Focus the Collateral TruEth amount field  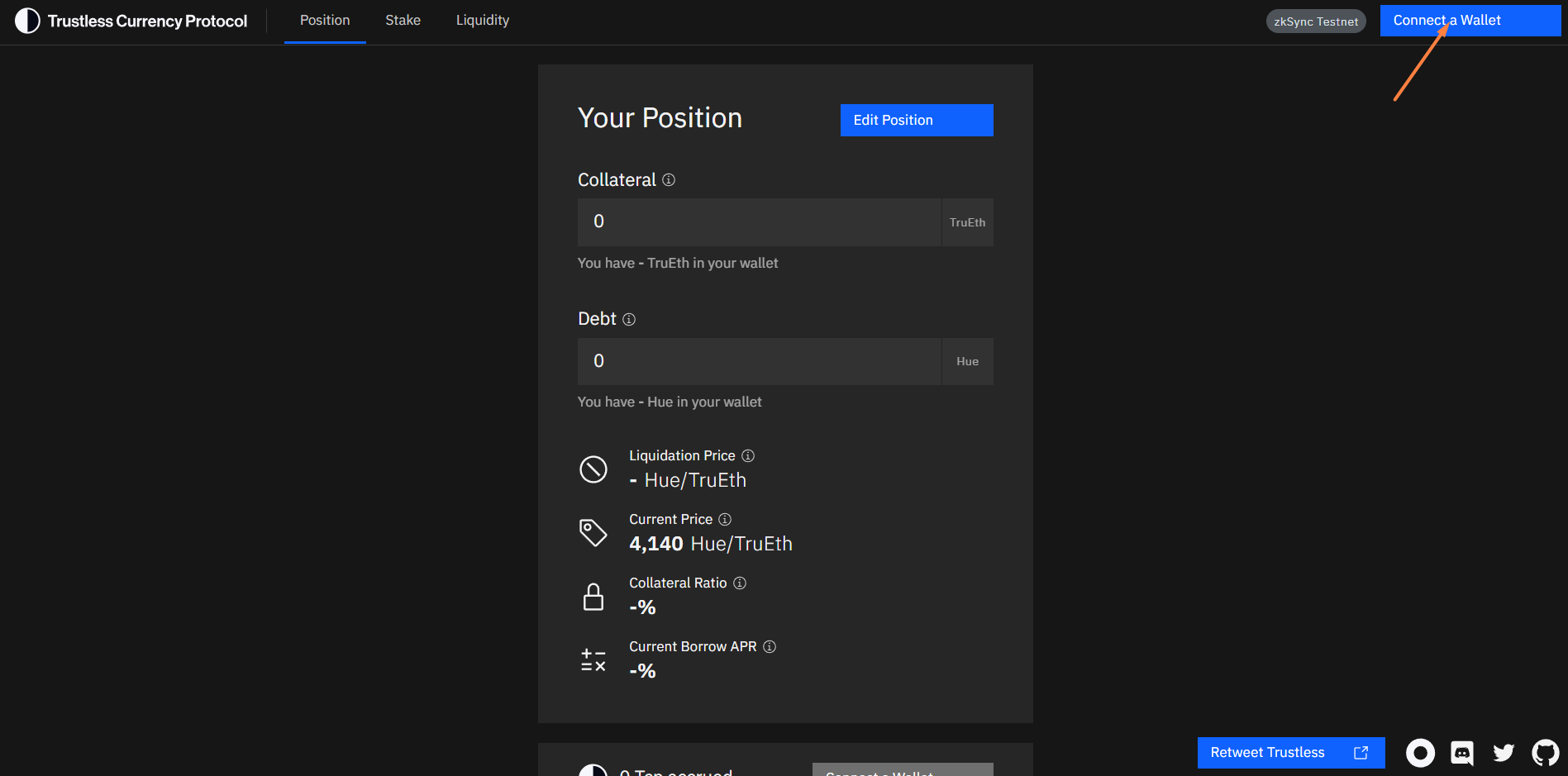759,221
